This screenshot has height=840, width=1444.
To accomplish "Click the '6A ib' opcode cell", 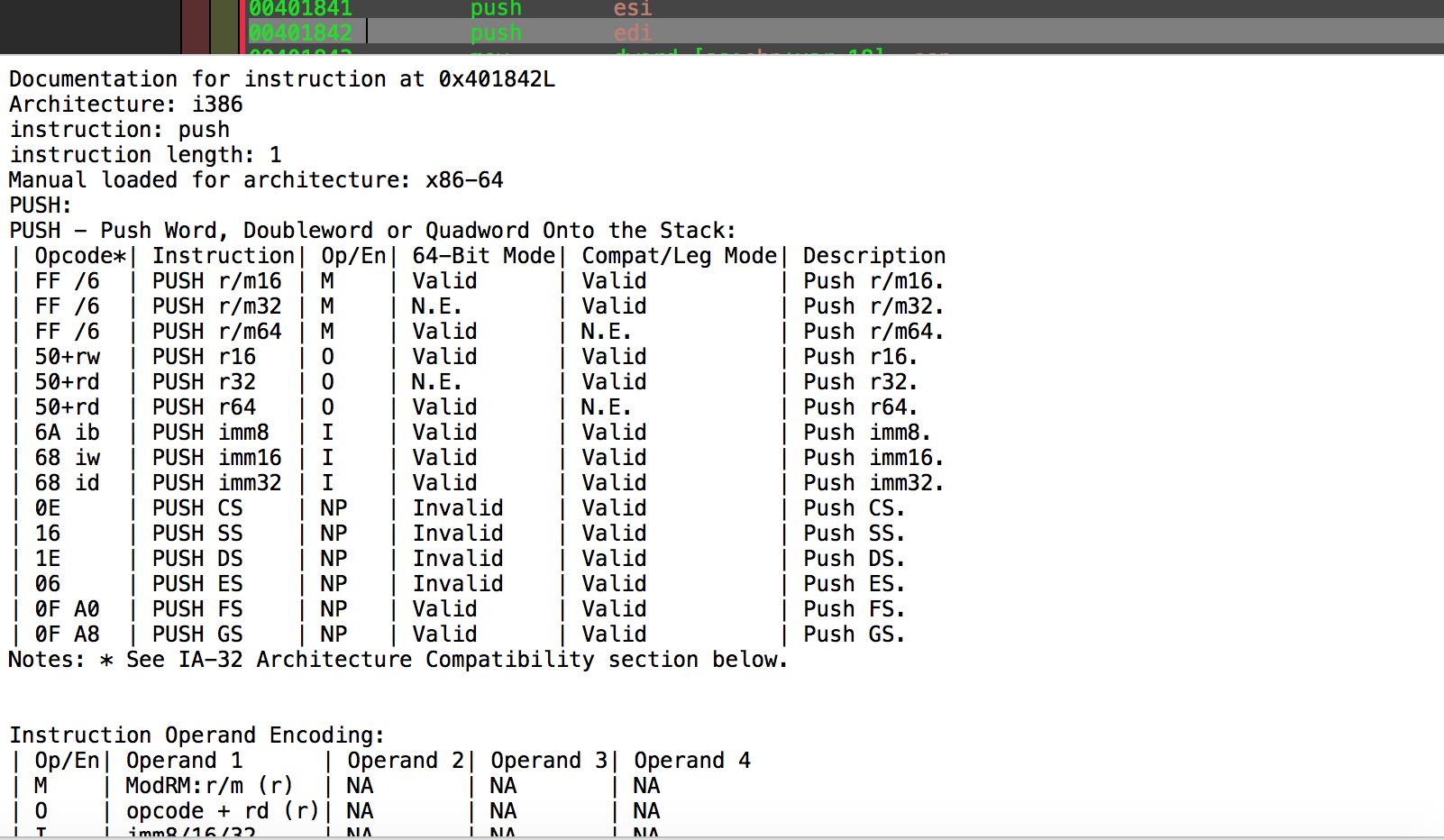I will (x=68, y=433).
